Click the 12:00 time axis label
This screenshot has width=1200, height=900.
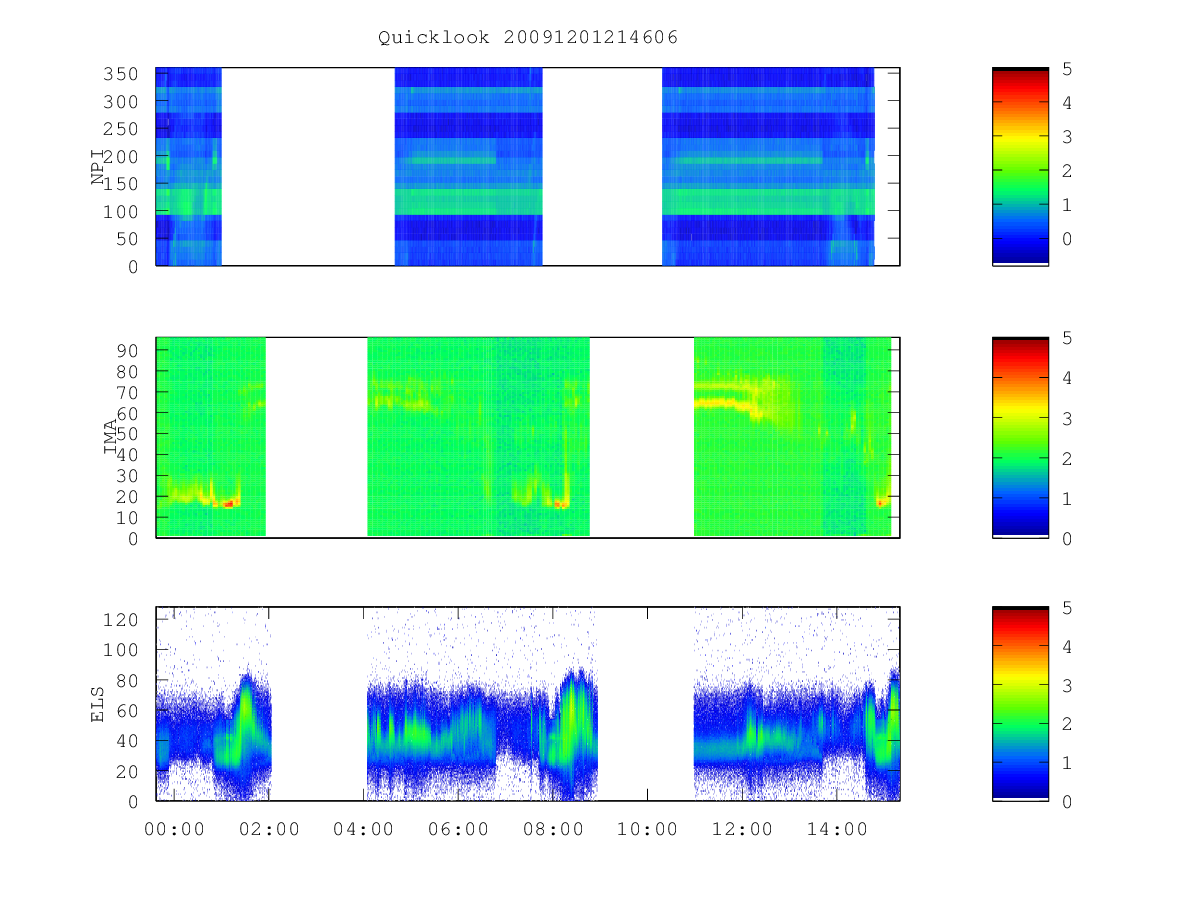point(742,829)
